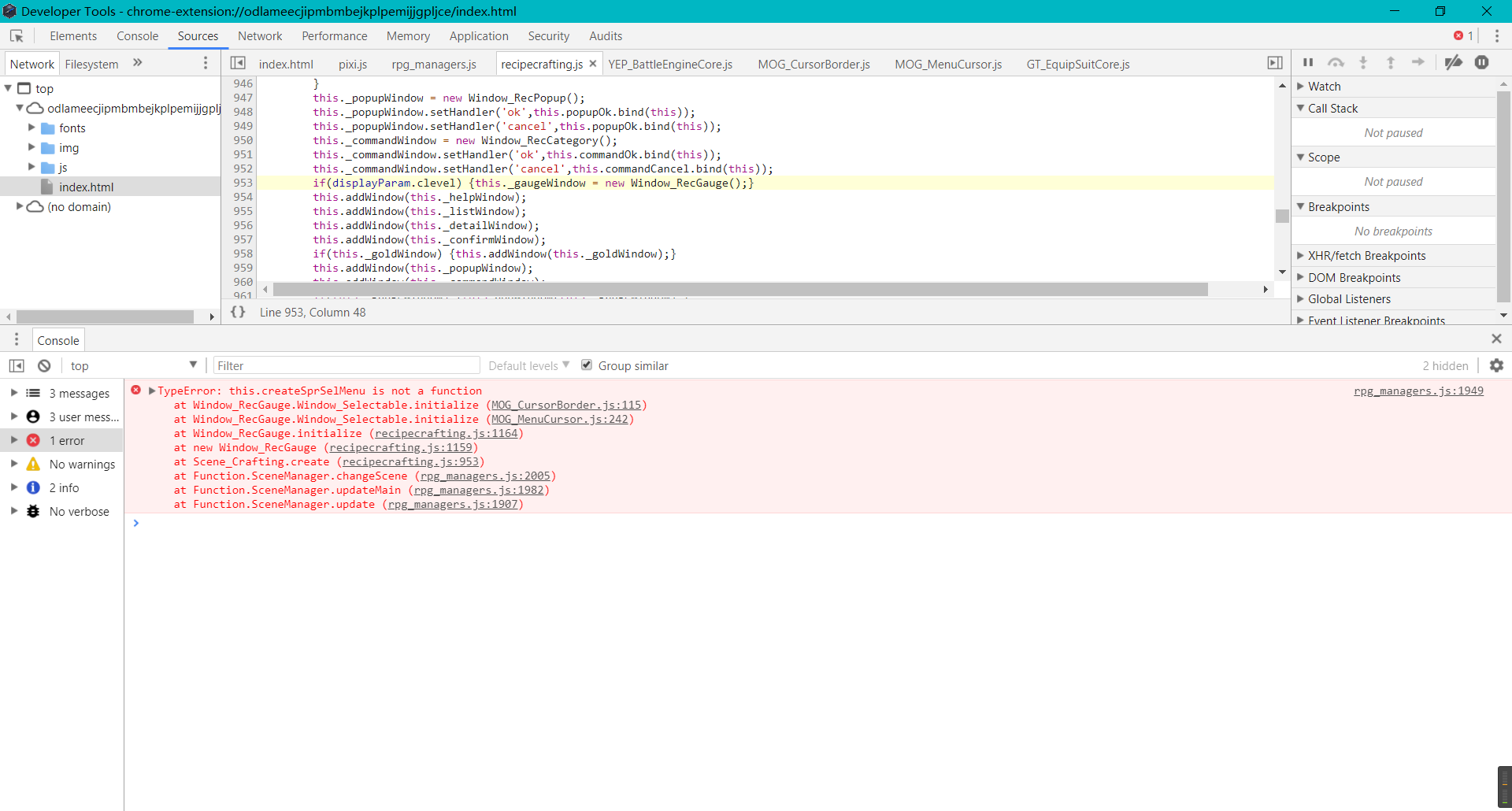Image resolution: width=1512 pixels, height=811 pixels.
Task: Open the top context selector dropdown
Action: point(133,365)
